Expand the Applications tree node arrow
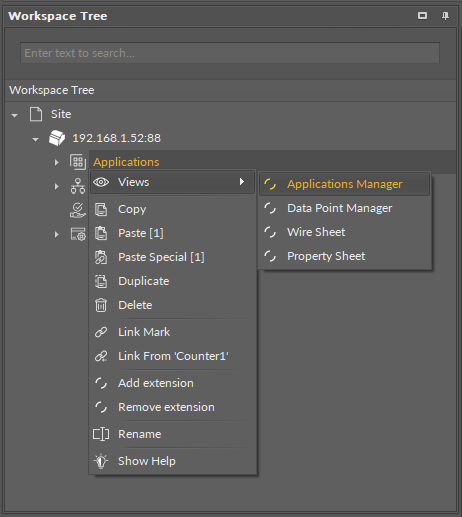The image size is (462, 517). (57, 162)
